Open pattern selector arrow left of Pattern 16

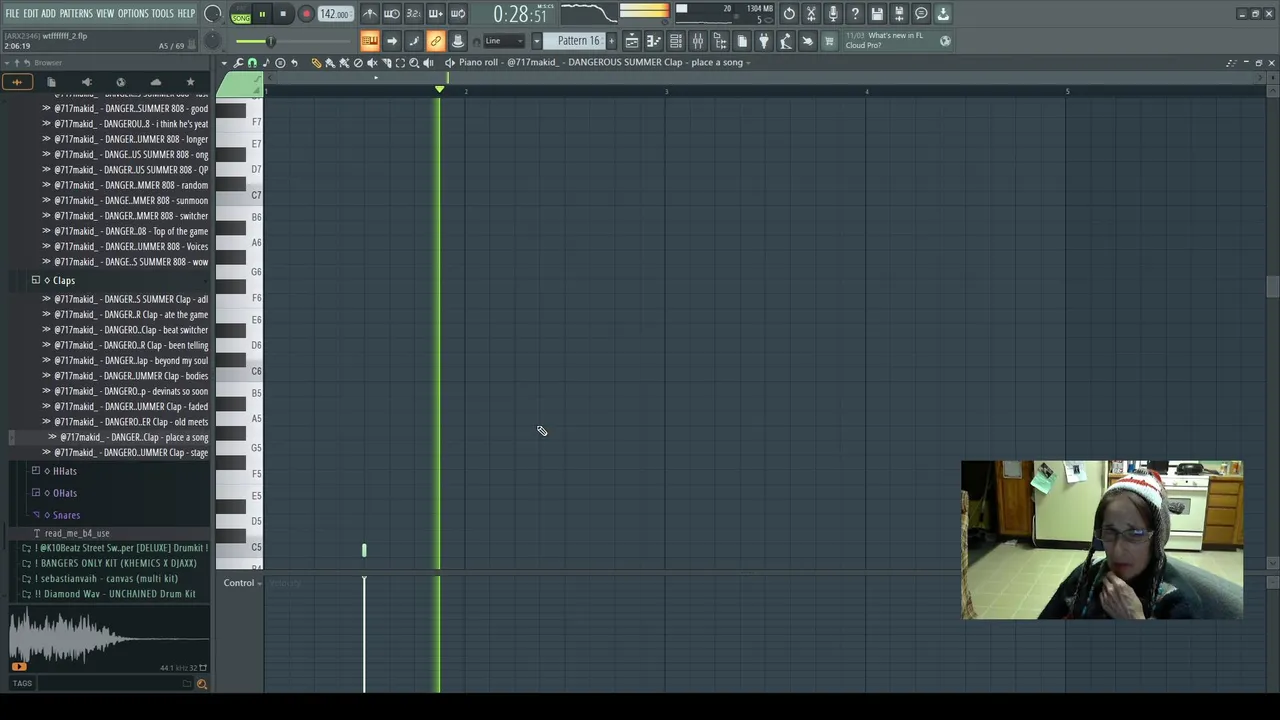coord(537,41)
